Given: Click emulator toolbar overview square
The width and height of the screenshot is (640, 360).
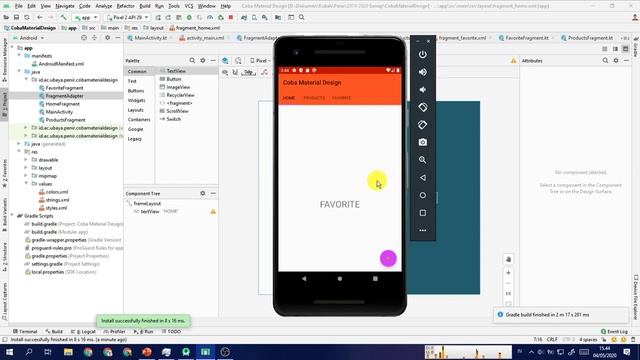Looking at the screenshot, I should tap(422, 213).
